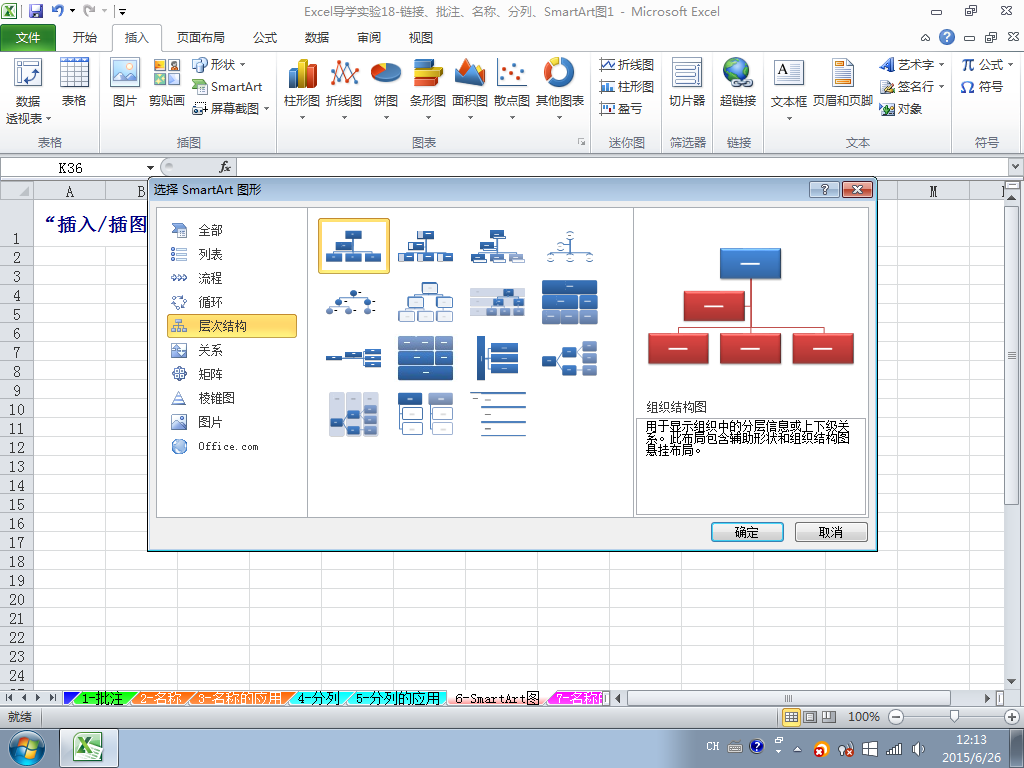This screenshot has height=768, width=1024.
Task: Open the Windows Start button
Action: coord(26,748)
